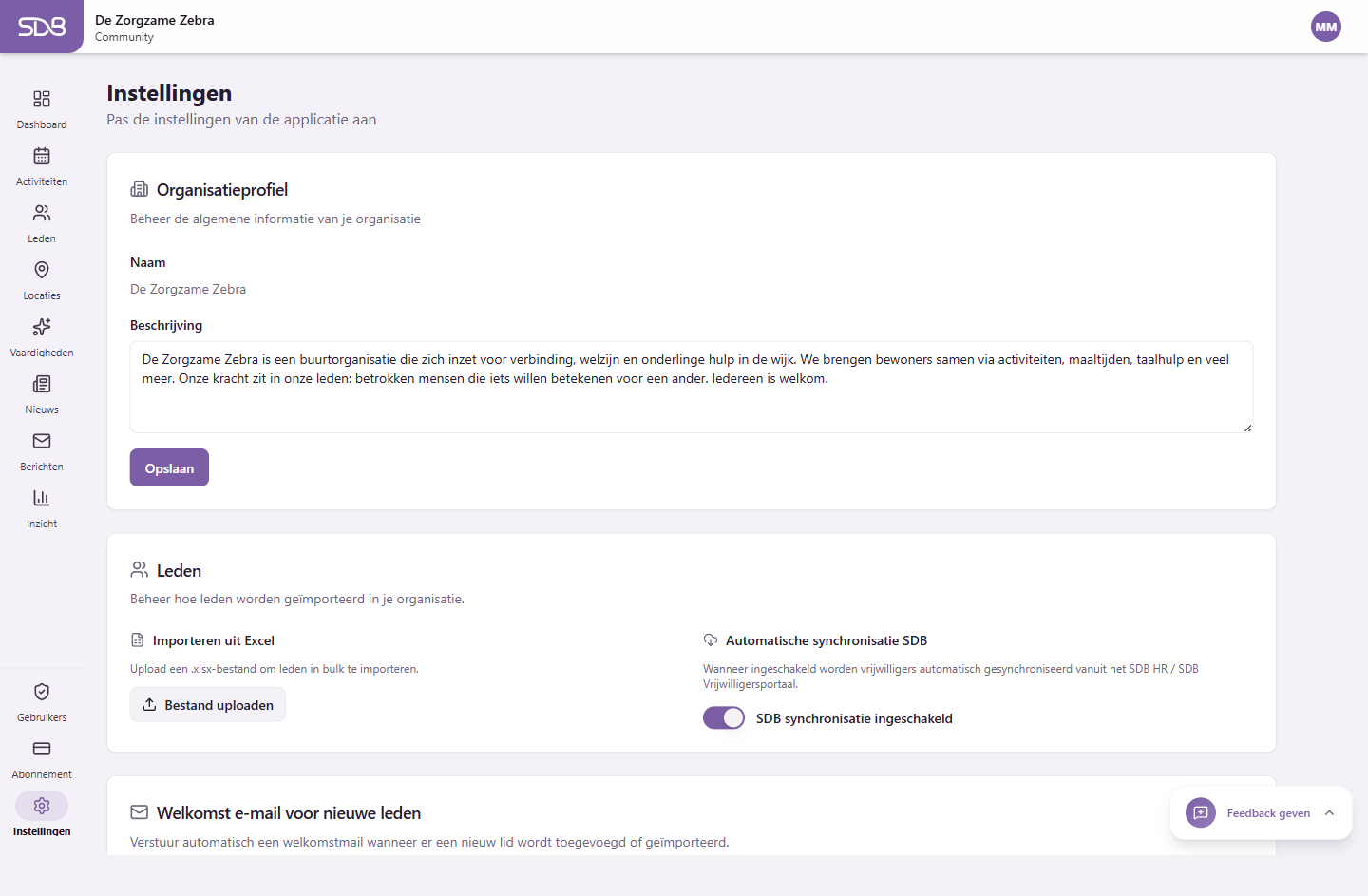Click the Feedback geven speech bubble icon
The height and width of the screenshot is (896, 1368).
click(x=1200, y=813)
